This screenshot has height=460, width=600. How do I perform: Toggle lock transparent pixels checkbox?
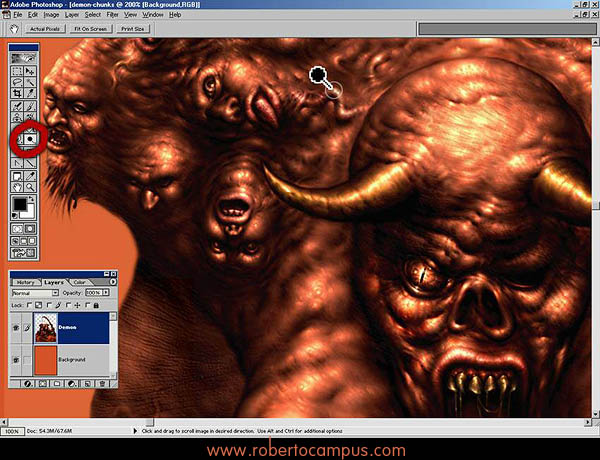29,305
